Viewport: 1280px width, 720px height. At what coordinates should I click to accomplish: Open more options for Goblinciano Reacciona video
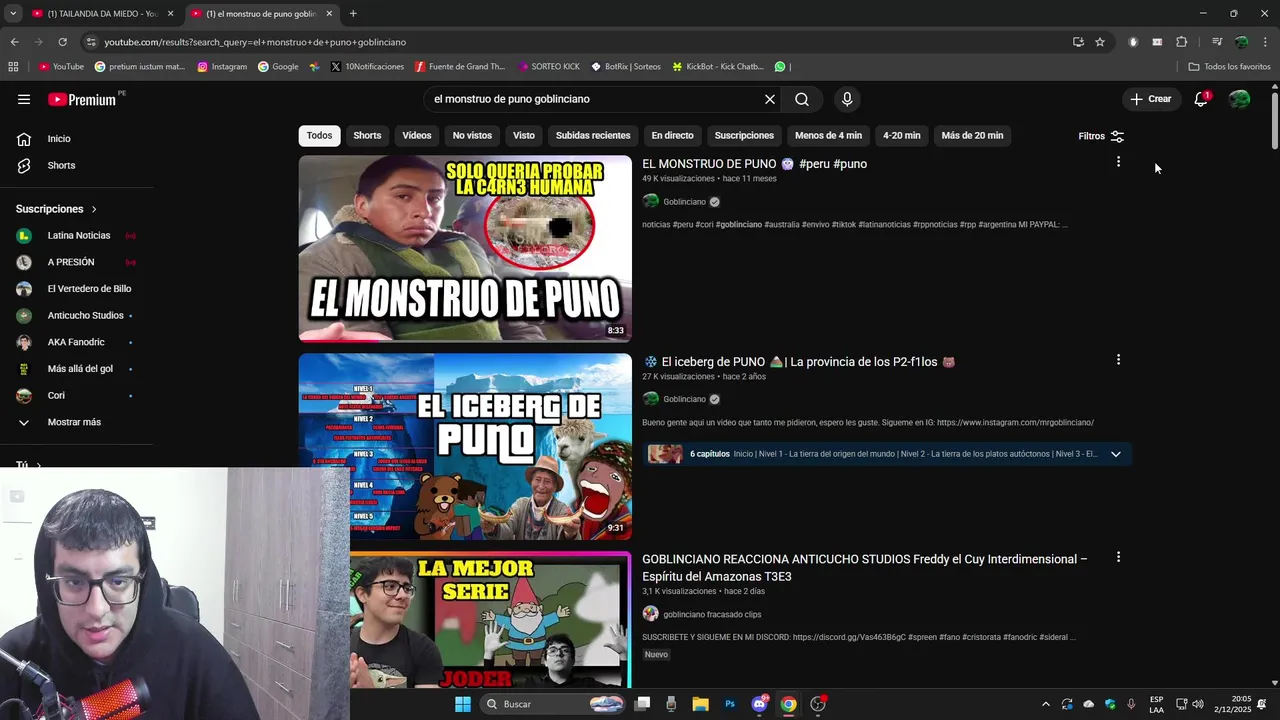click(x=1118, y=557)
